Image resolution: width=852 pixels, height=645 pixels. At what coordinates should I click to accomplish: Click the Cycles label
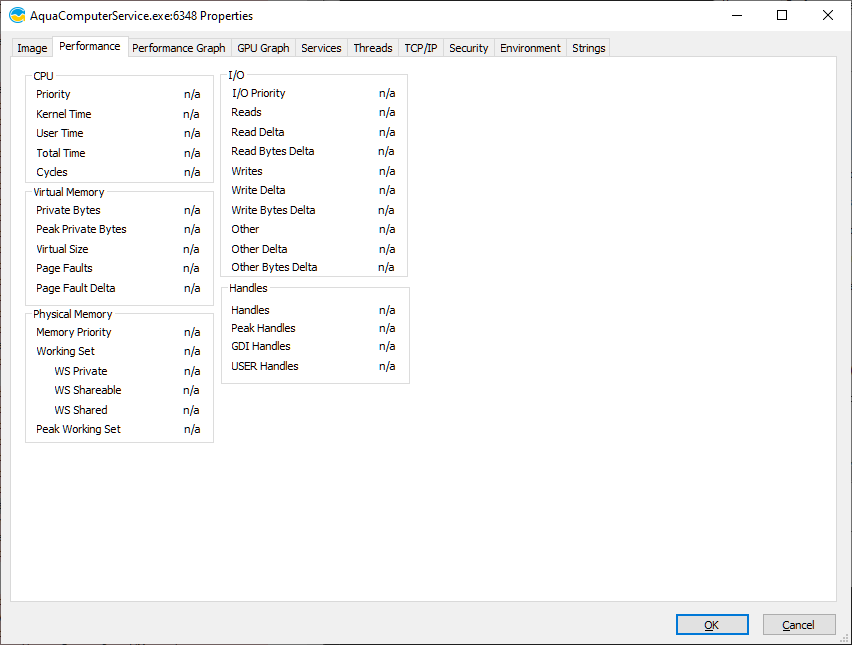tap(52, 172)
